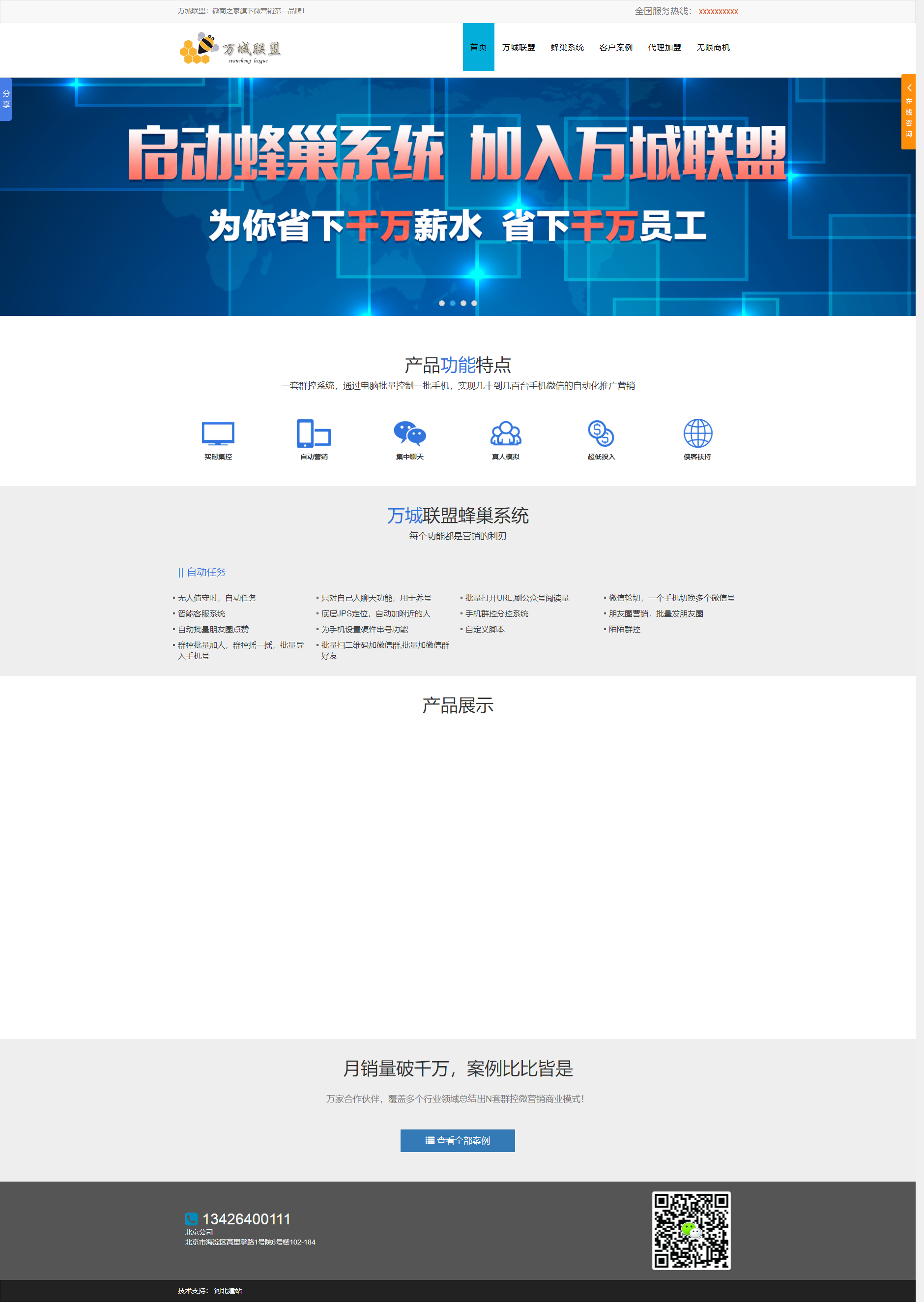Open the 河北建站 footer link
924x1302 pixels.
pos(228,1291)
